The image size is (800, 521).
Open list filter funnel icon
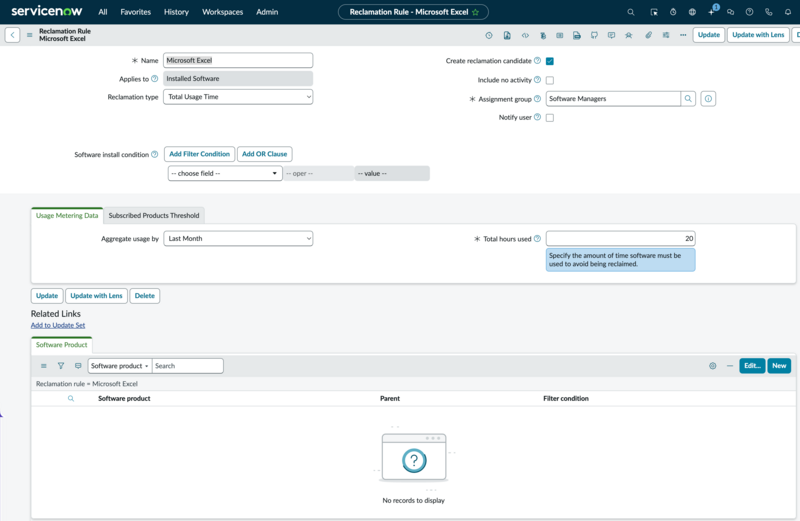tap(61, 366)
